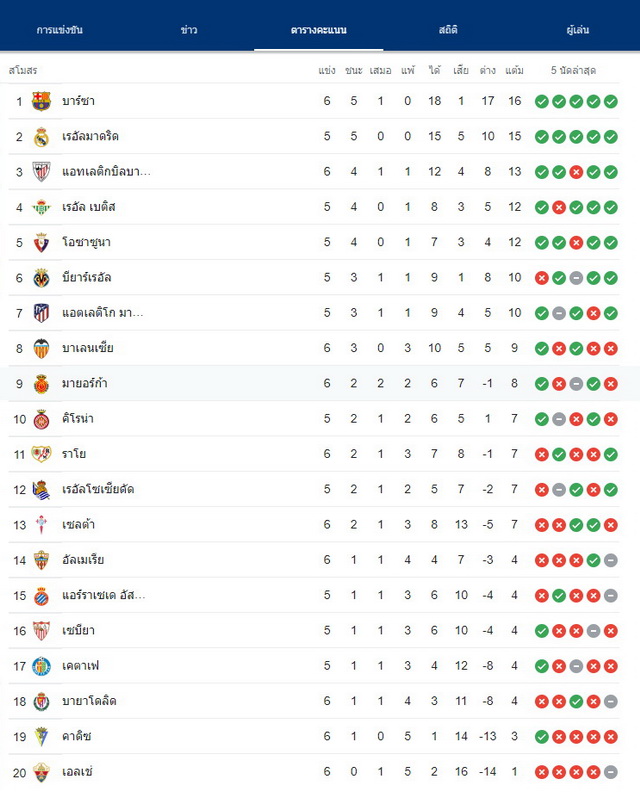The height and width of the screenshot is (792, 640).
Task: Open the เซบียา team name link
Action: pos(78,630)
